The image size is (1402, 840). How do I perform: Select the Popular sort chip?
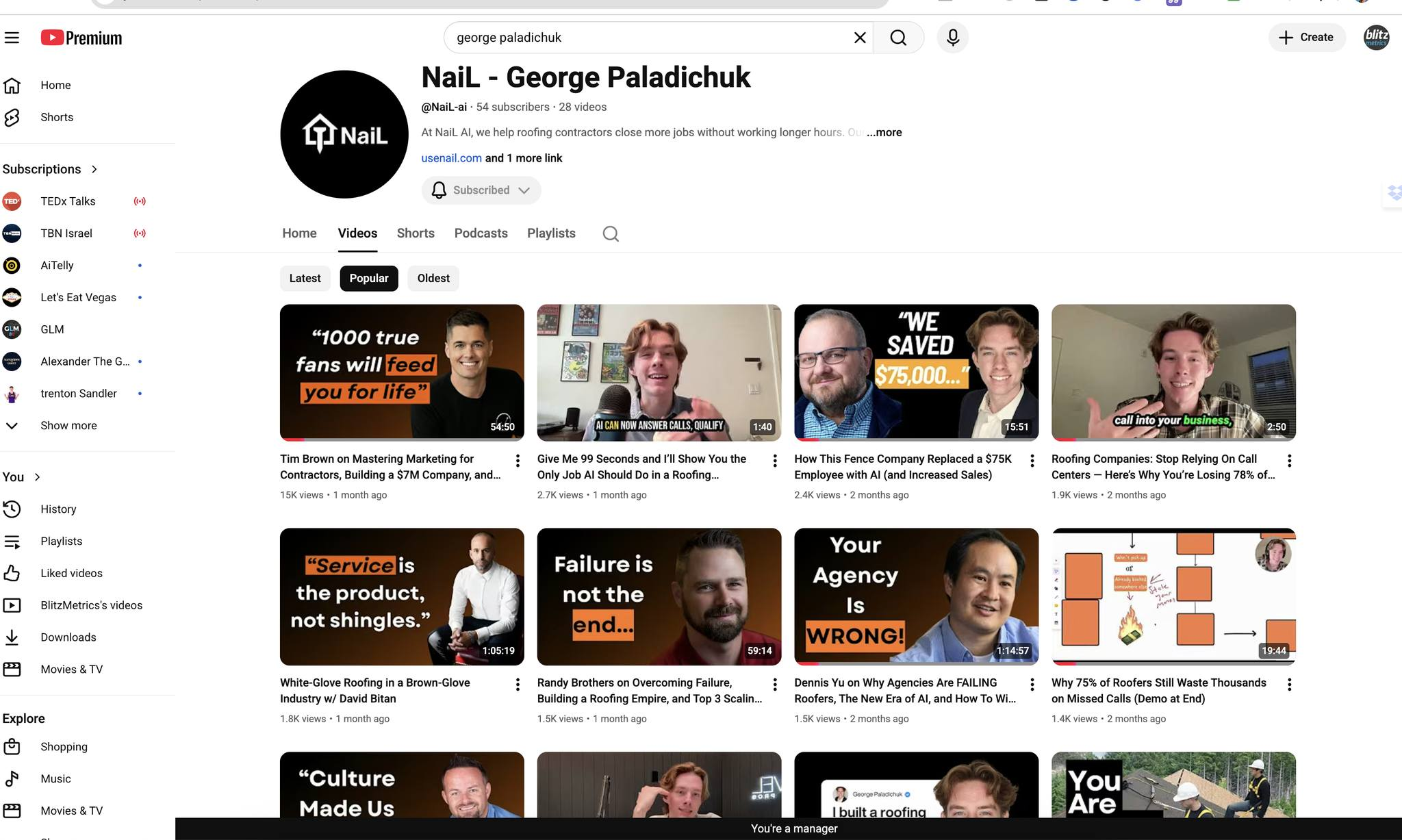[368, 278]
